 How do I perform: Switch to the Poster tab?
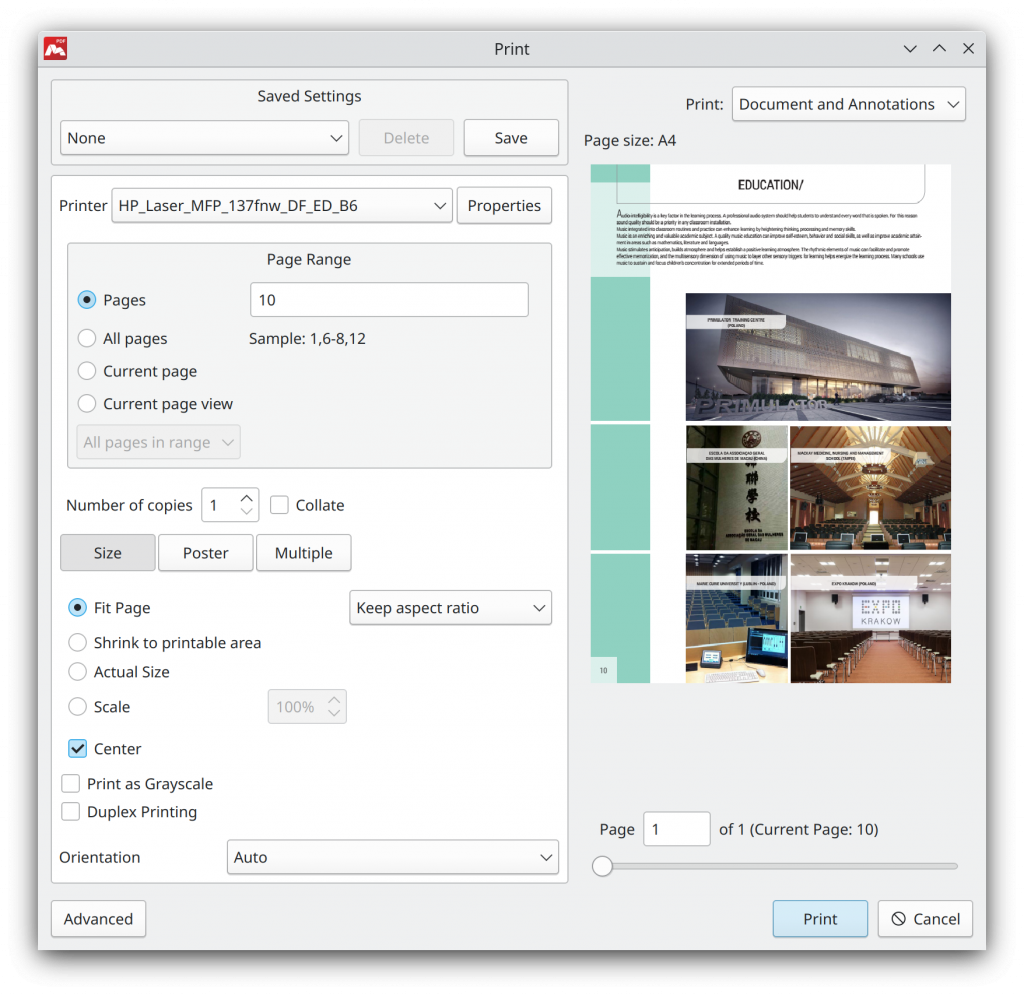click(x=205, y=552)
